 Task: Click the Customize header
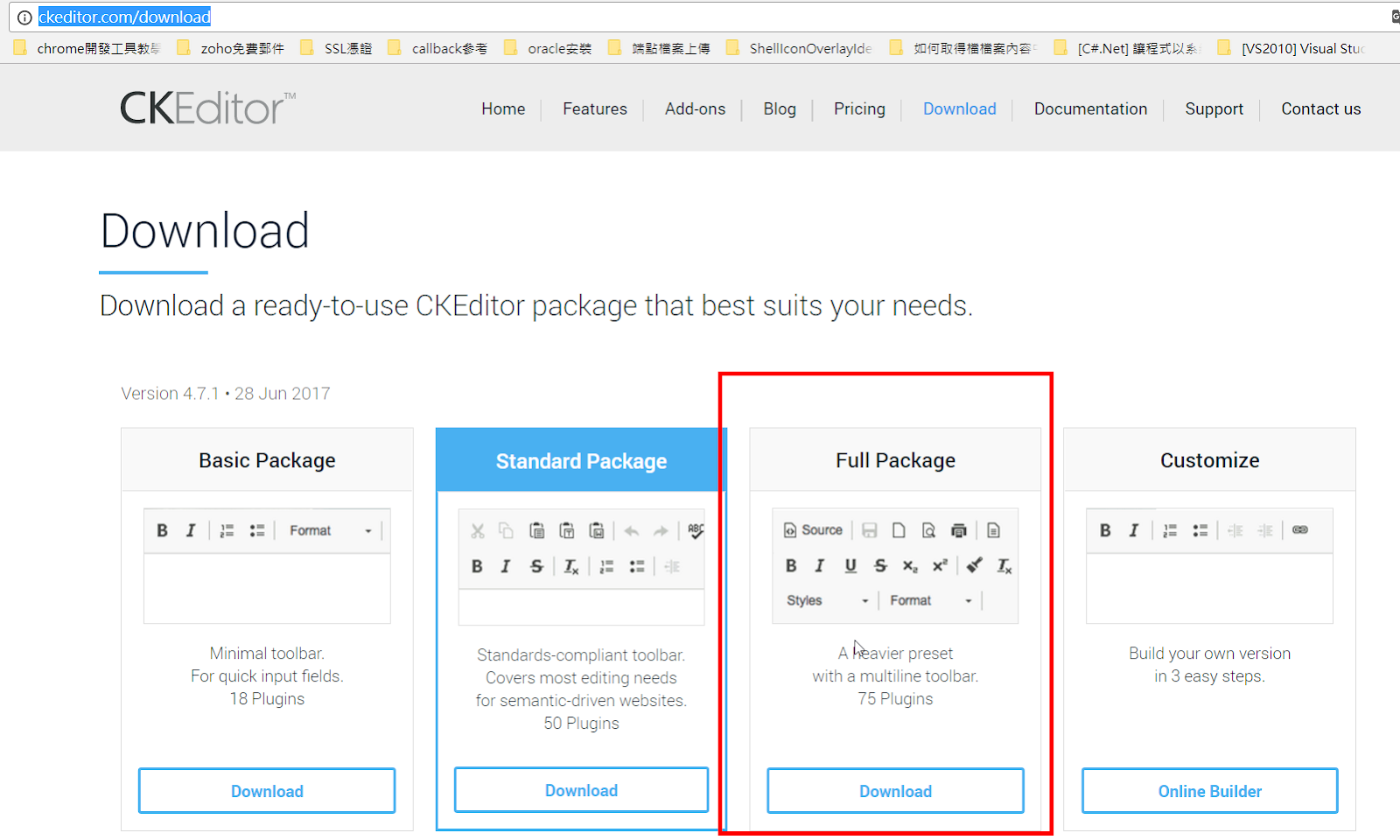(x=1210, y=460)
